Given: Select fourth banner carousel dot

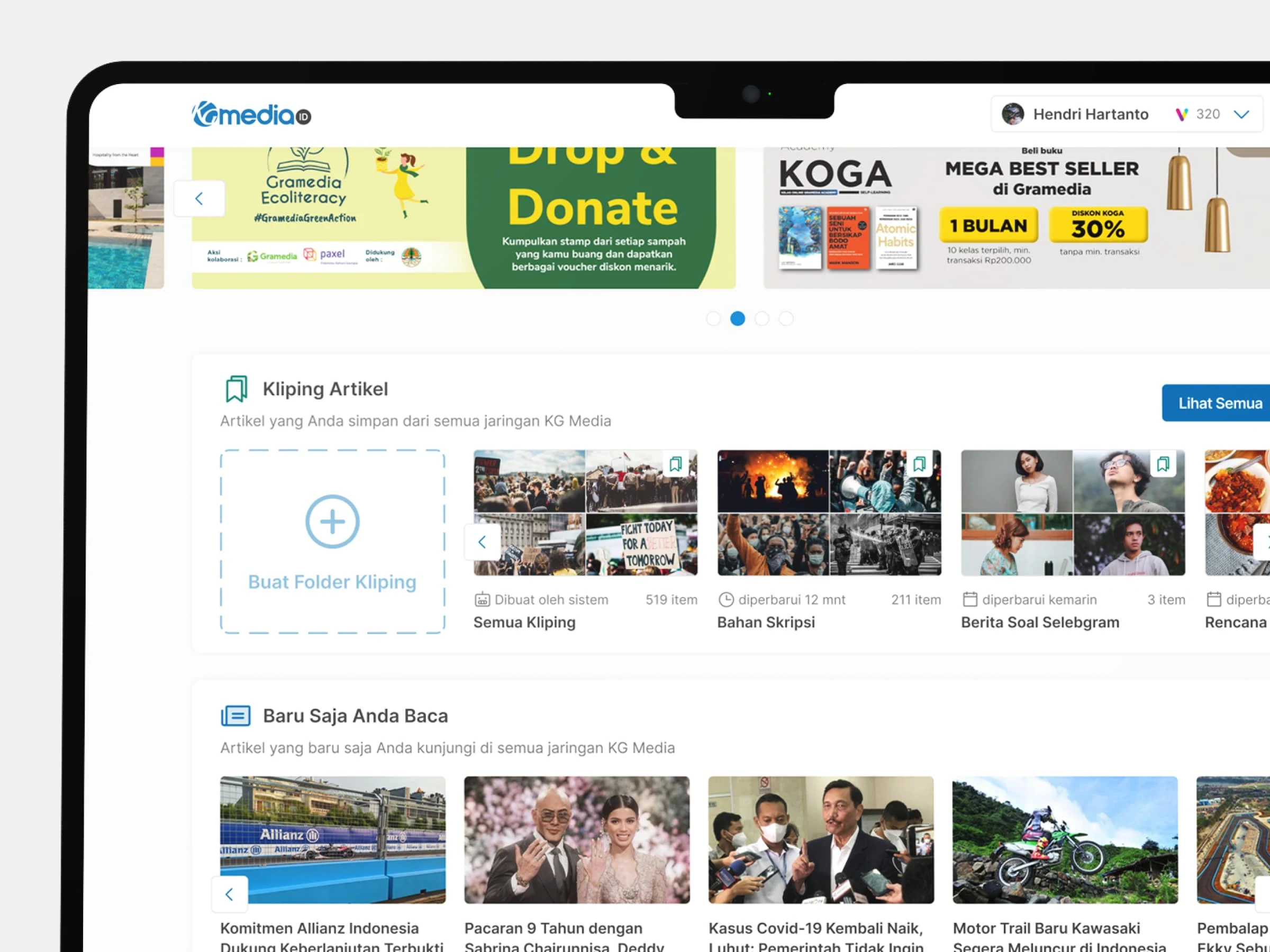Looking at the screenshot, I should [x=785, y=318].
